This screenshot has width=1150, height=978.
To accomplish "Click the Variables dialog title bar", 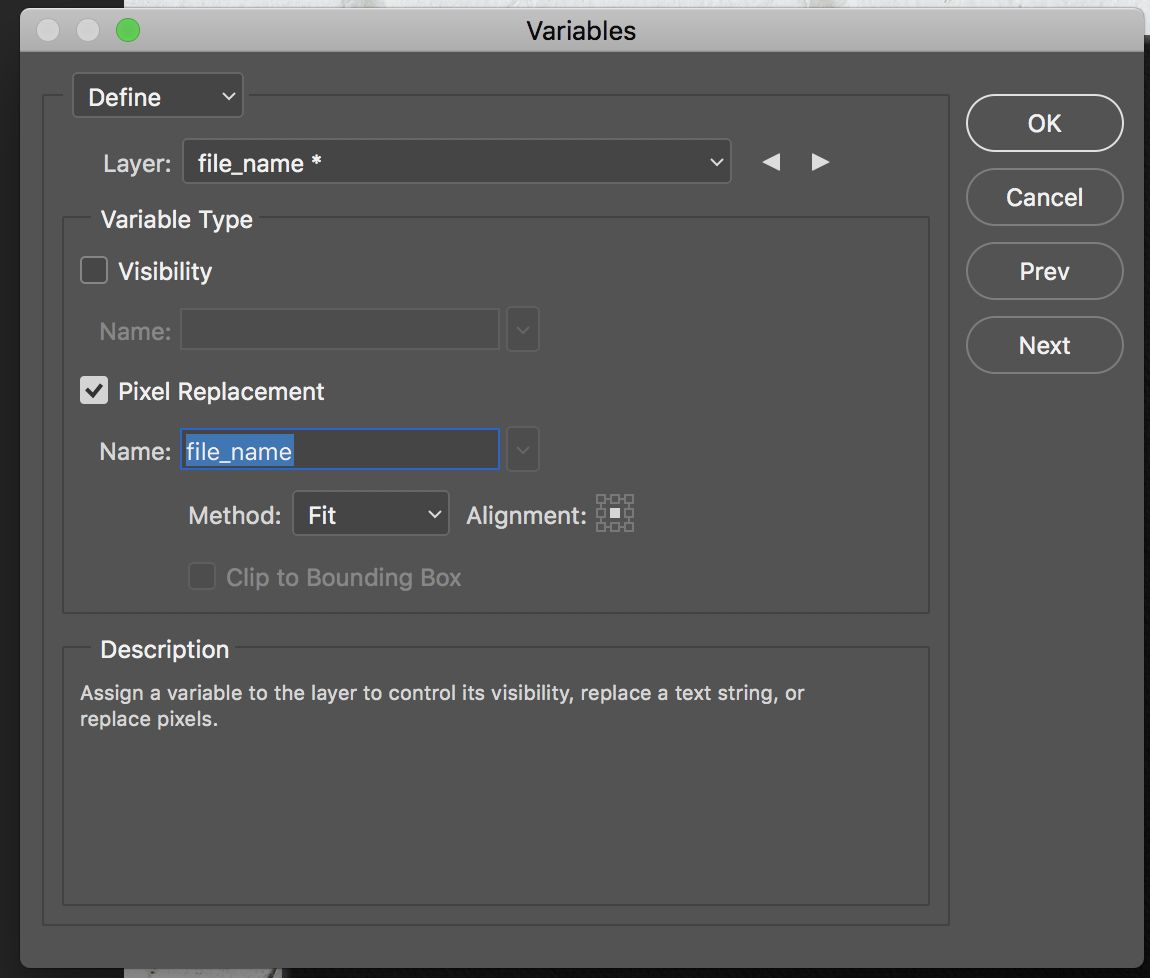I will click(581, 30).
